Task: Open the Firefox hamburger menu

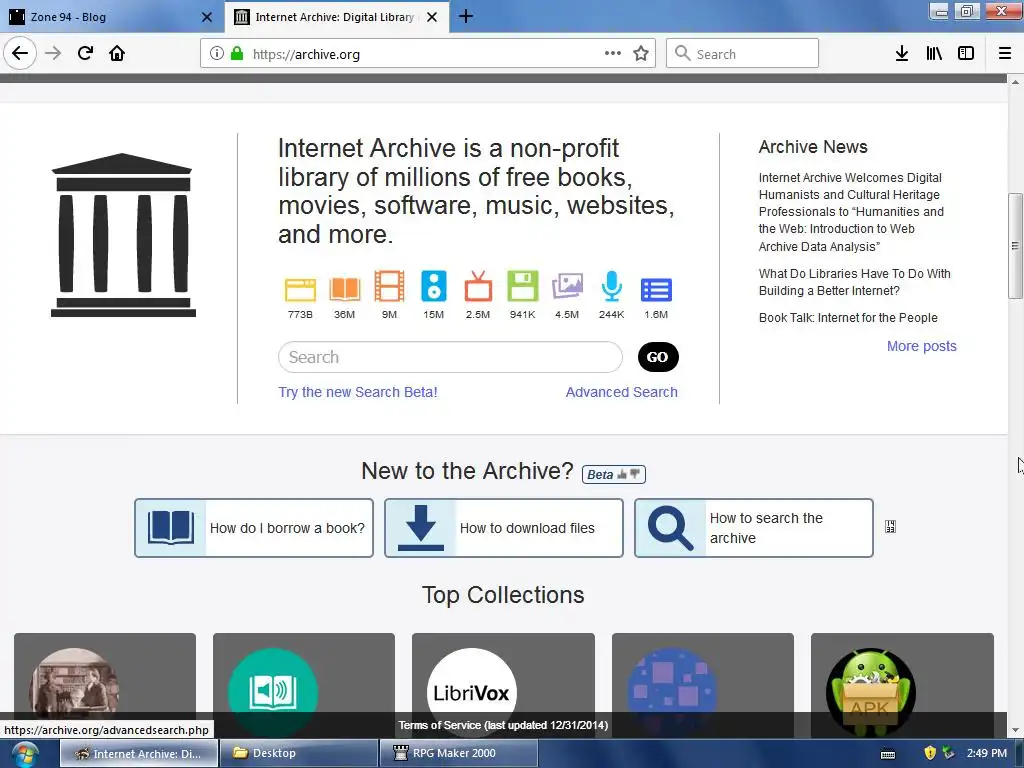Action: point(1005,54)
